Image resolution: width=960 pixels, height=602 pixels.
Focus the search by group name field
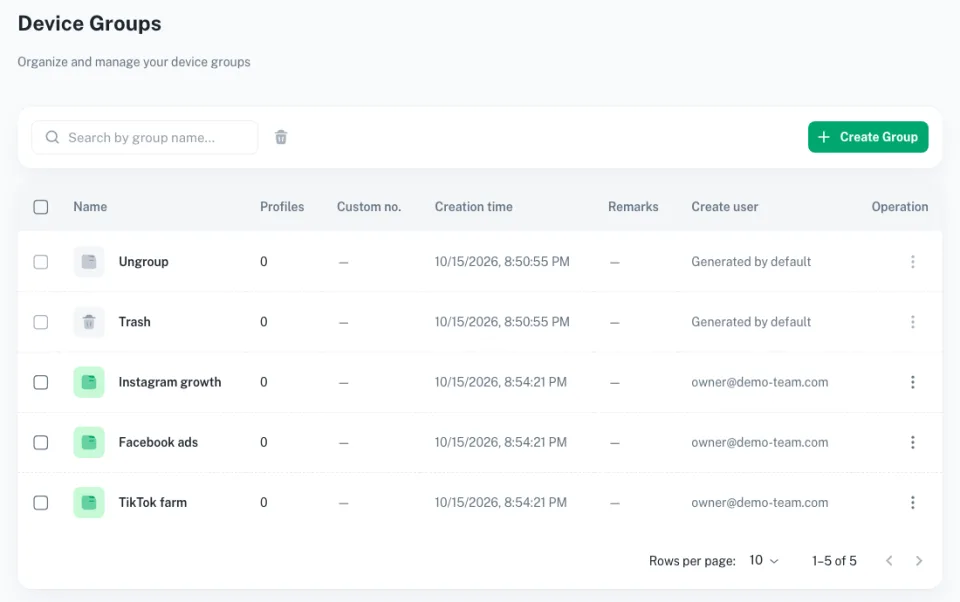point(144,137)
